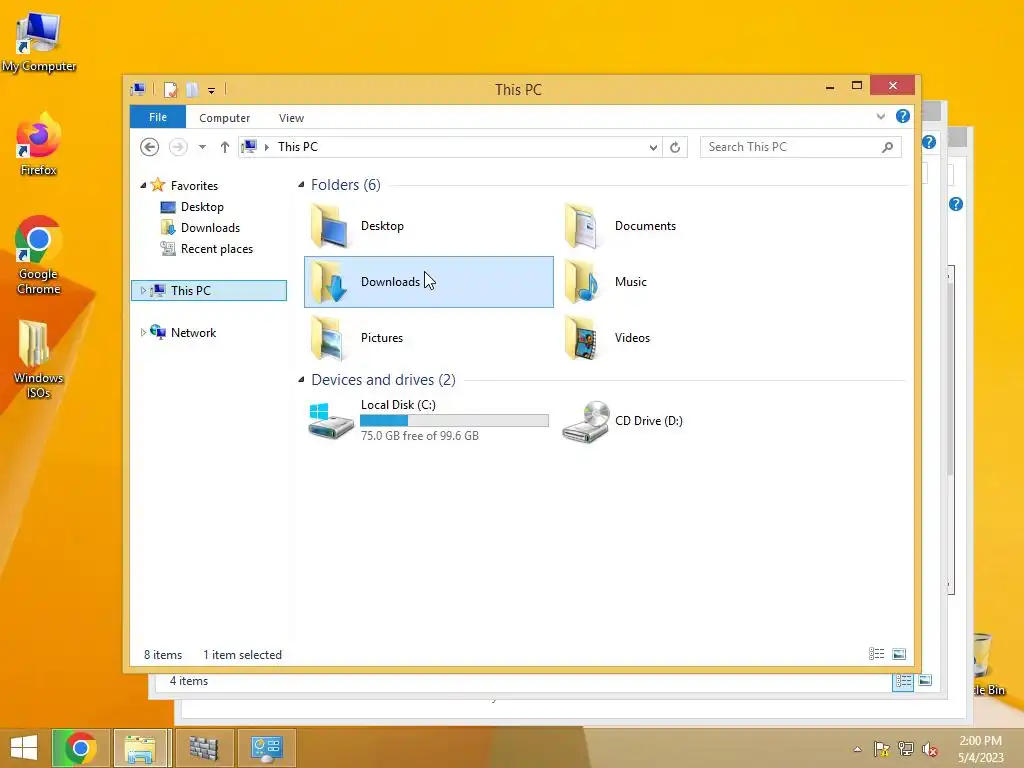Open the File menu
Viewport: 1024px width, 768px height.
(158, 117)
